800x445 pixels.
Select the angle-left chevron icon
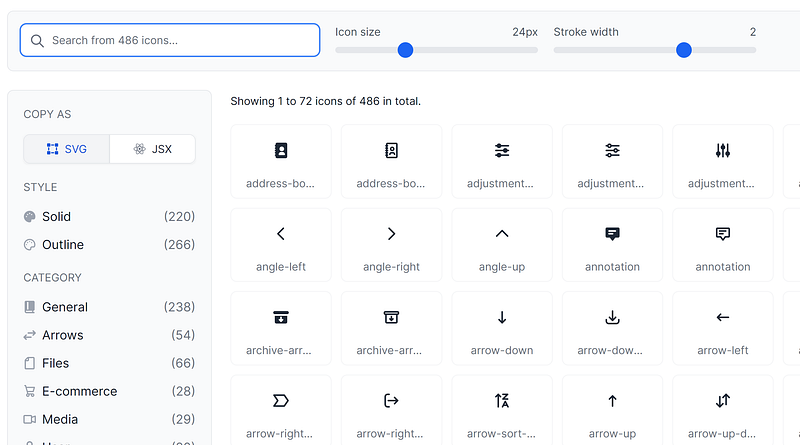281,234
